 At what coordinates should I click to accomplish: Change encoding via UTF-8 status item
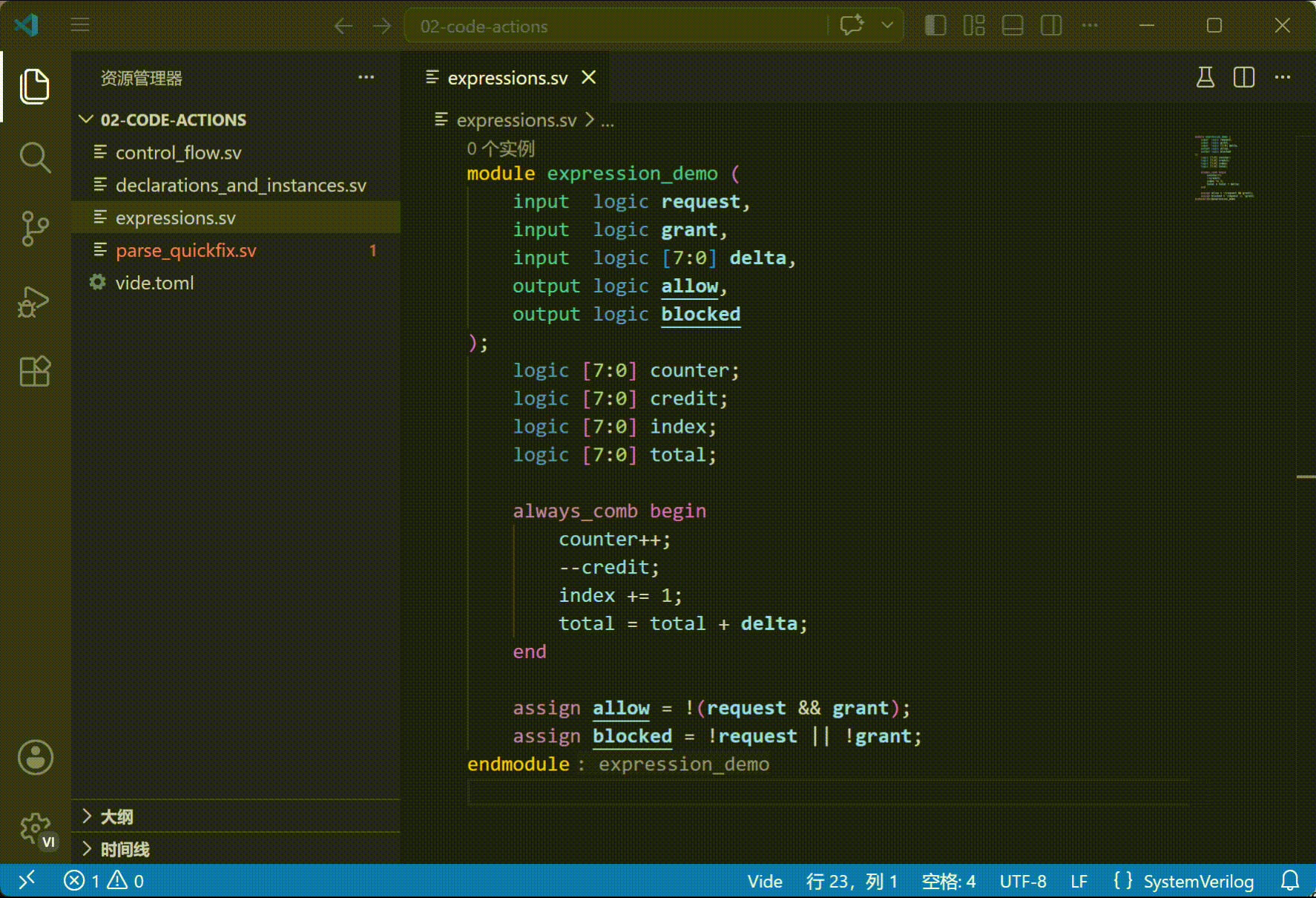[1023, 882]
